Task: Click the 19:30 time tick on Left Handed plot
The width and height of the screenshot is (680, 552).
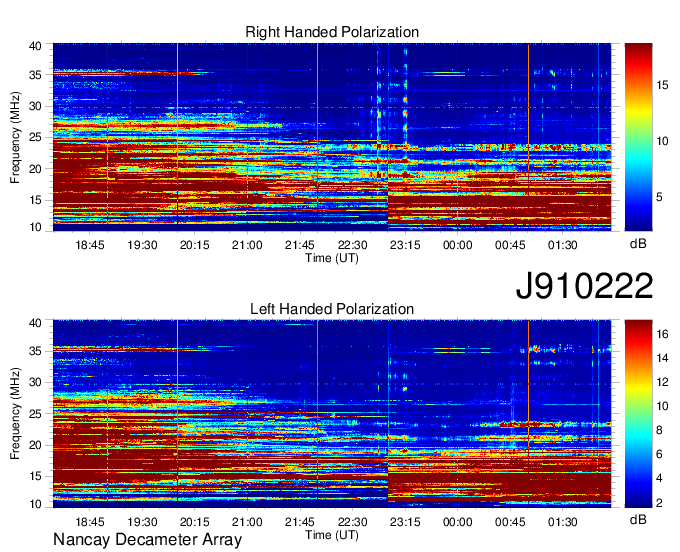Action: pyautogui.click(x=142, y=522)
